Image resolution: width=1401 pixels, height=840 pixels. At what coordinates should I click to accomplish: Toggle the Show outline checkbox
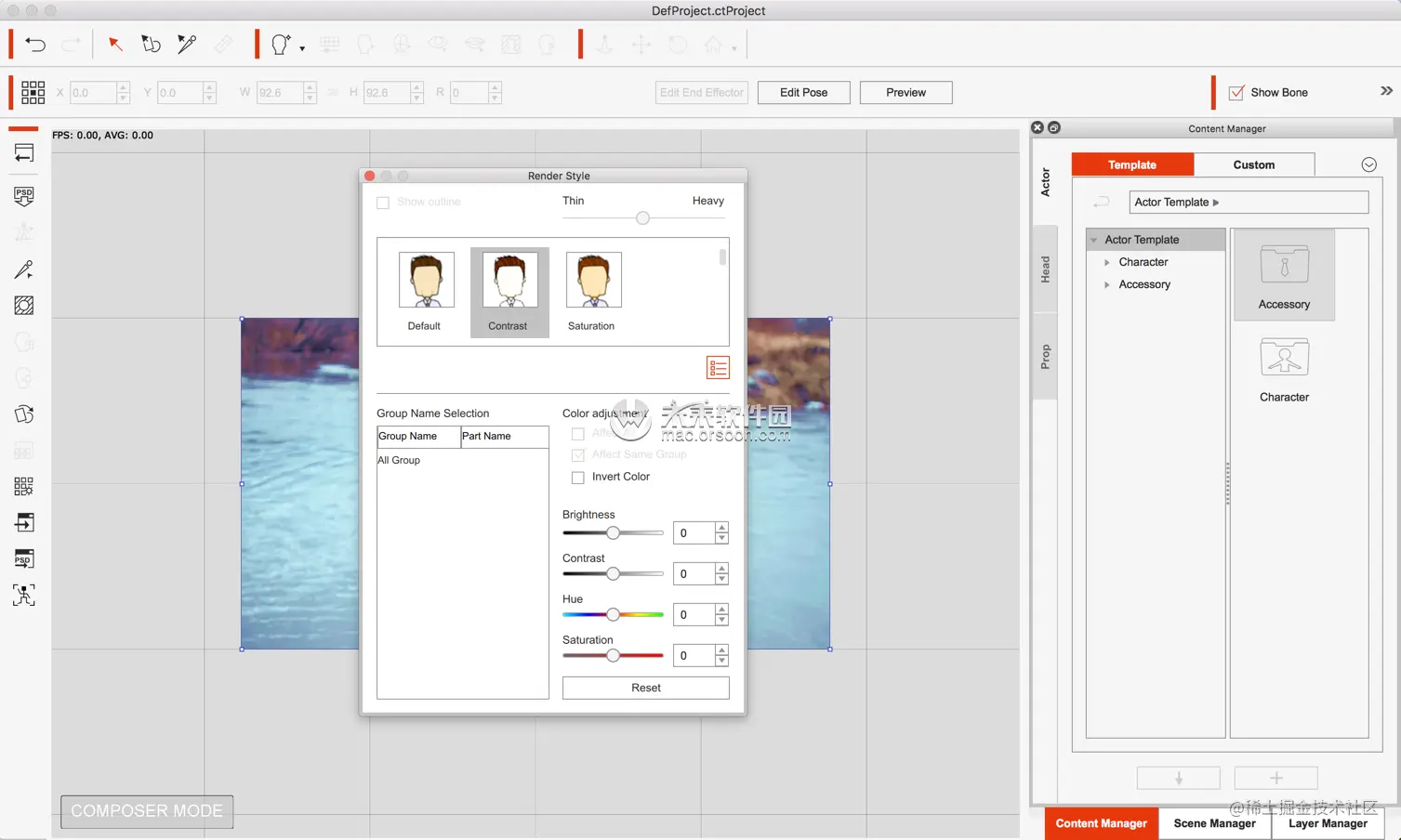click(x=383, y=203)
